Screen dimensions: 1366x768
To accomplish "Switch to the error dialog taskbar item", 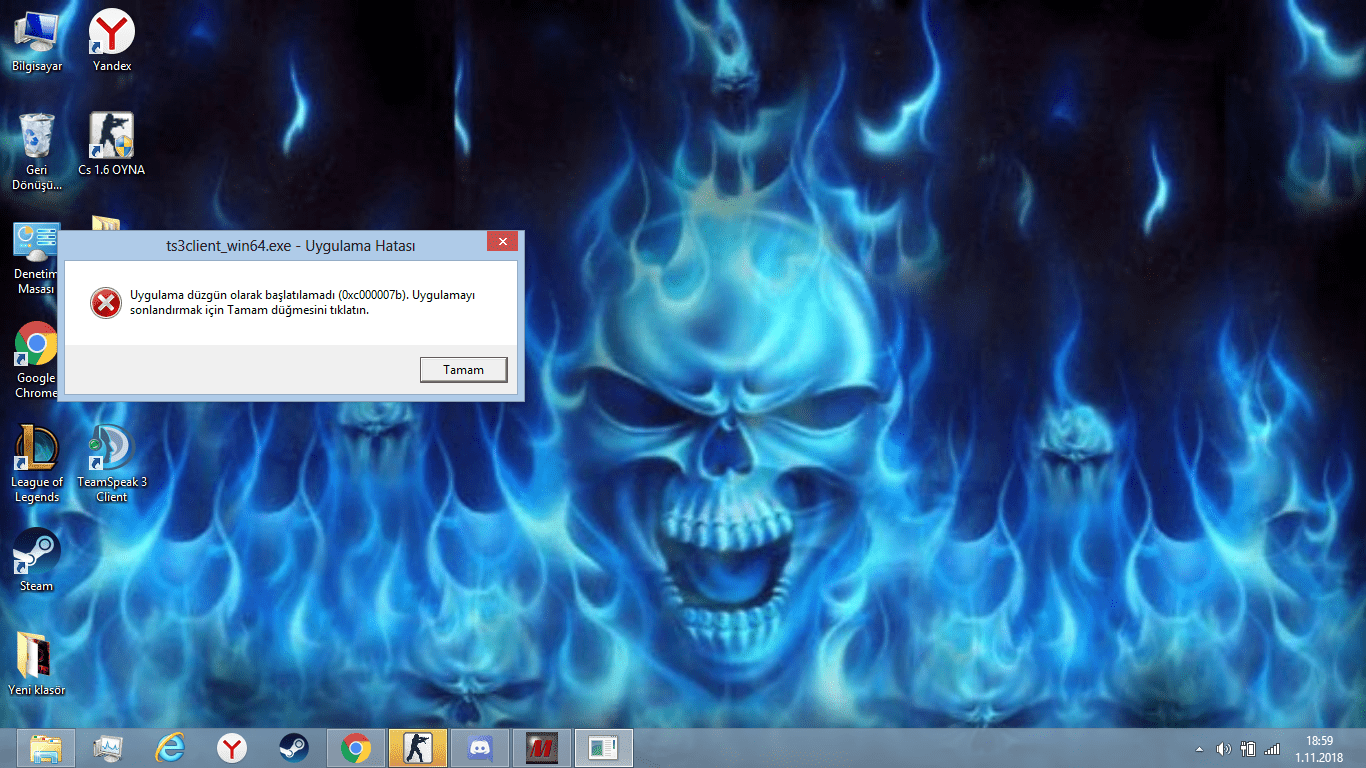I will tap(604, 748).
